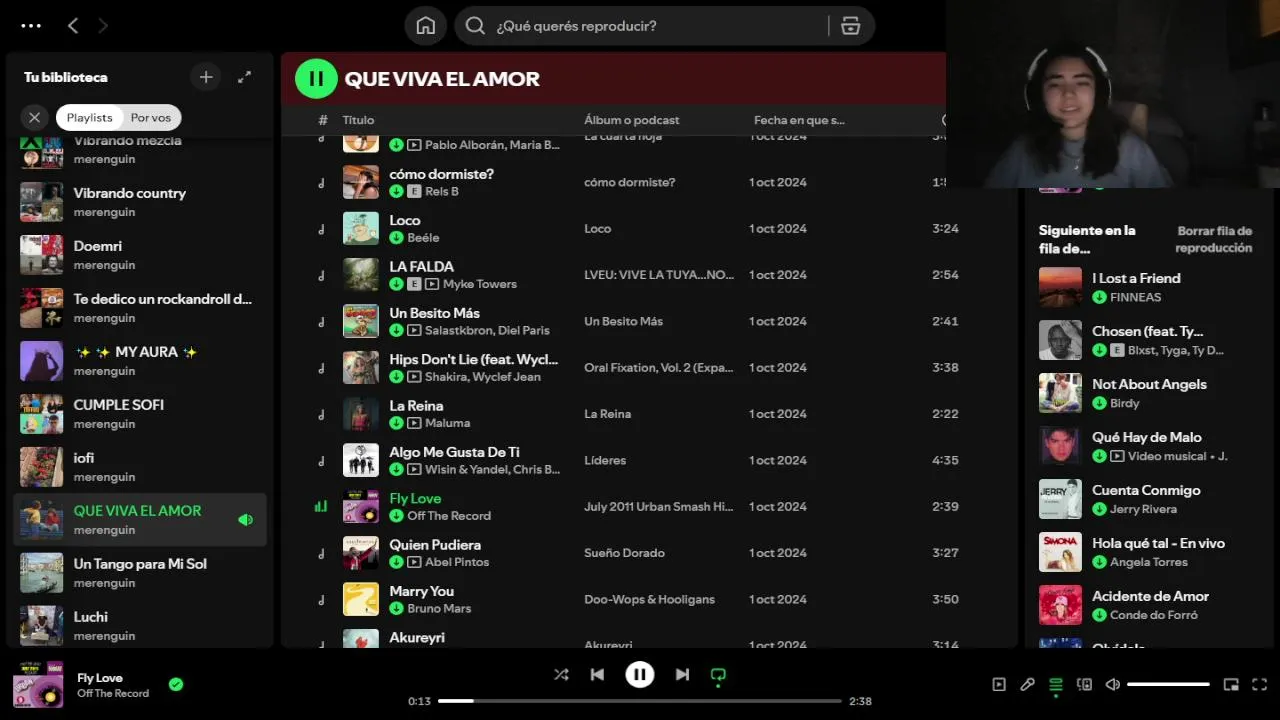Click downloaded icon on Marry You

tap(396, 609)
